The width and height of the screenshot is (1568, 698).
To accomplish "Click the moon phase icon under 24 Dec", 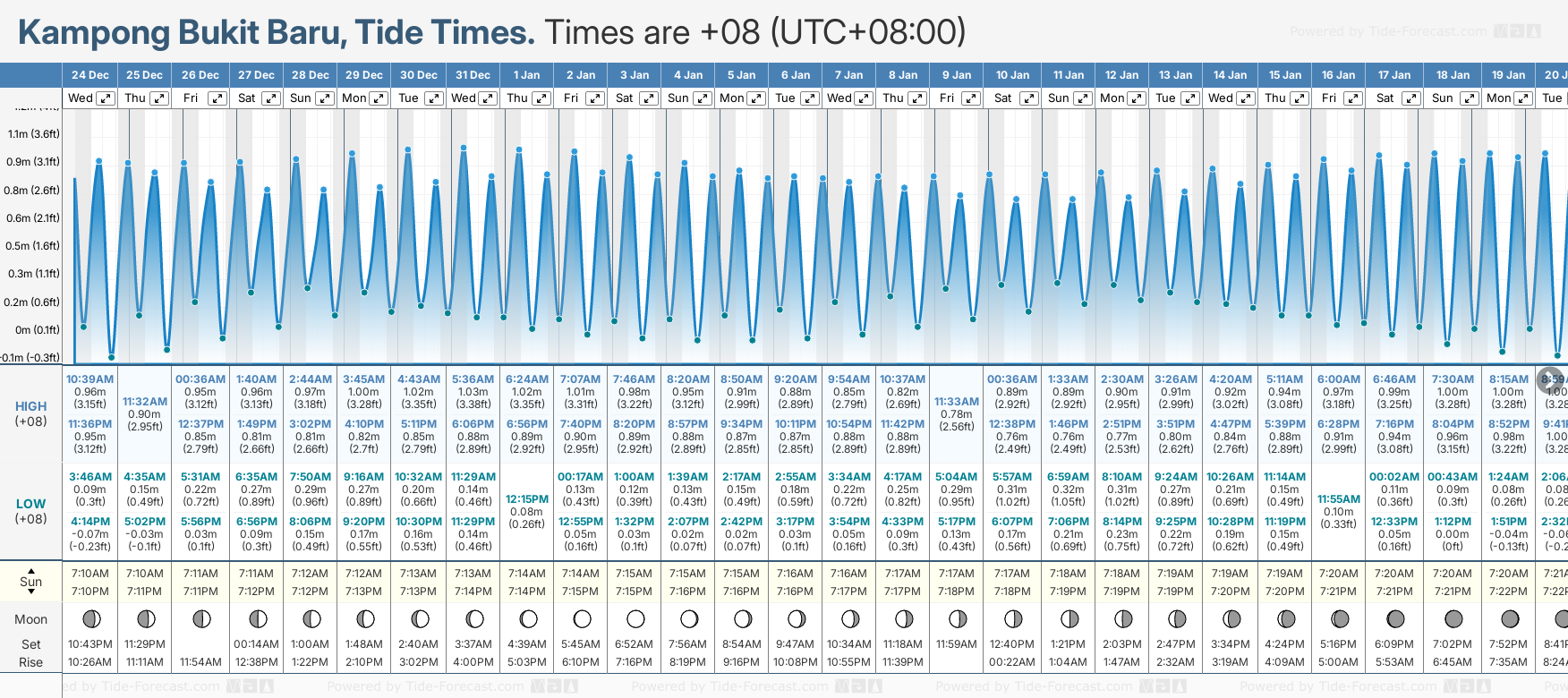I will (90, 618).
